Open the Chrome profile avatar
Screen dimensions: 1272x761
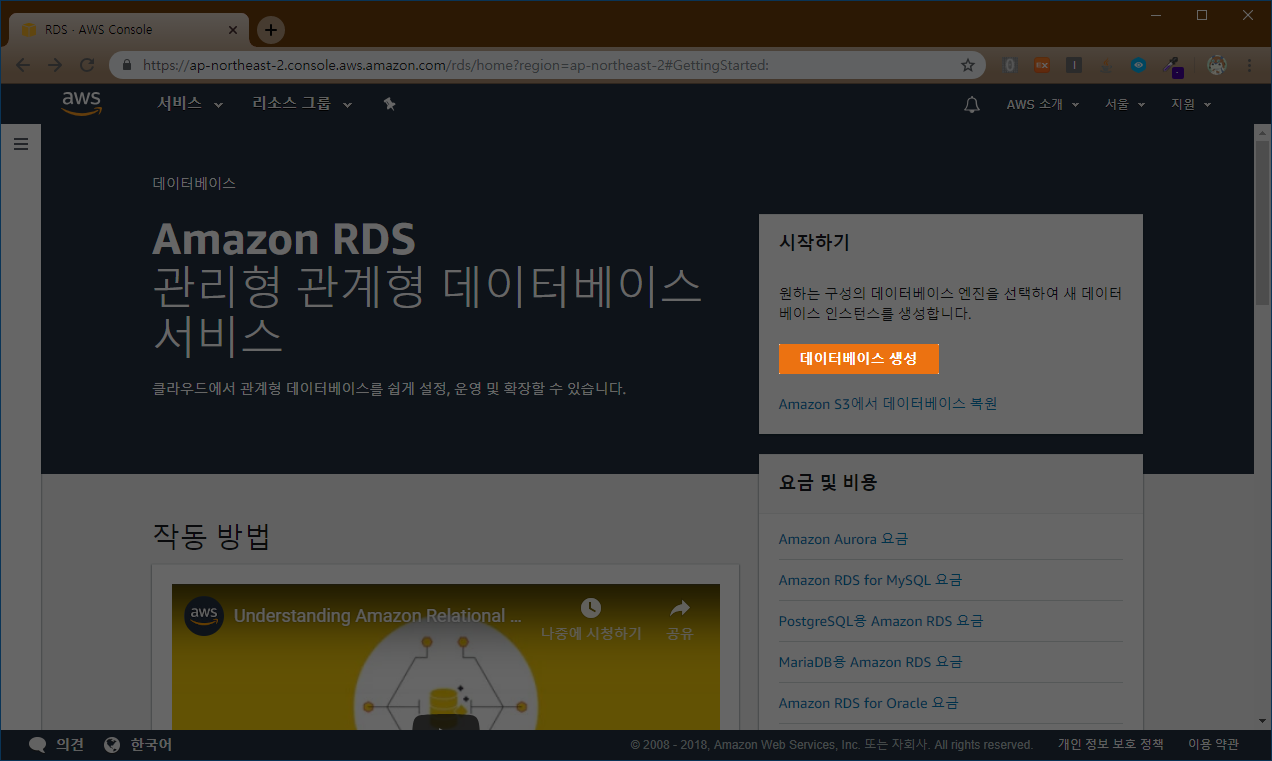(1217, 65)
